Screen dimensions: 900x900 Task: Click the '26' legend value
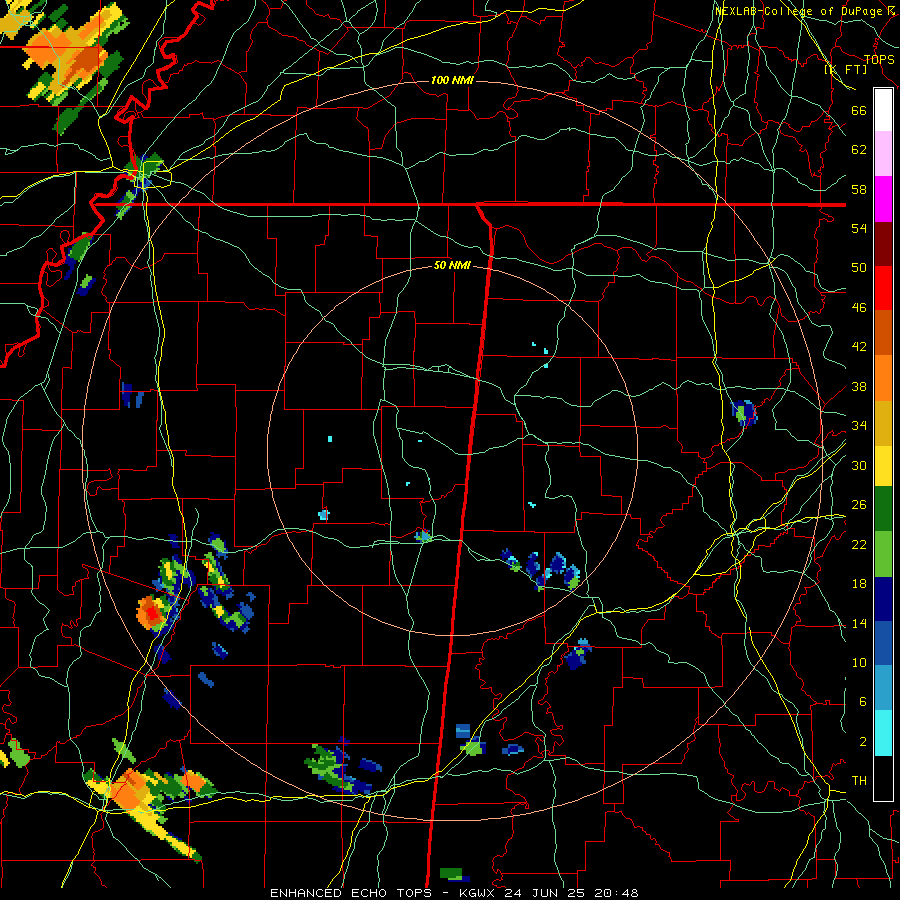tap(859, 505)
